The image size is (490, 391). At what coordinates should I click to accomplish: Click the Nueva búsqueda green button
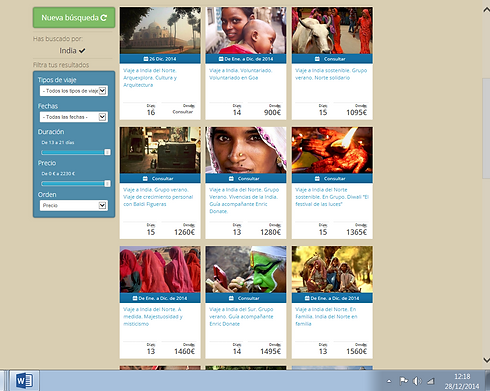pos(74,18)
